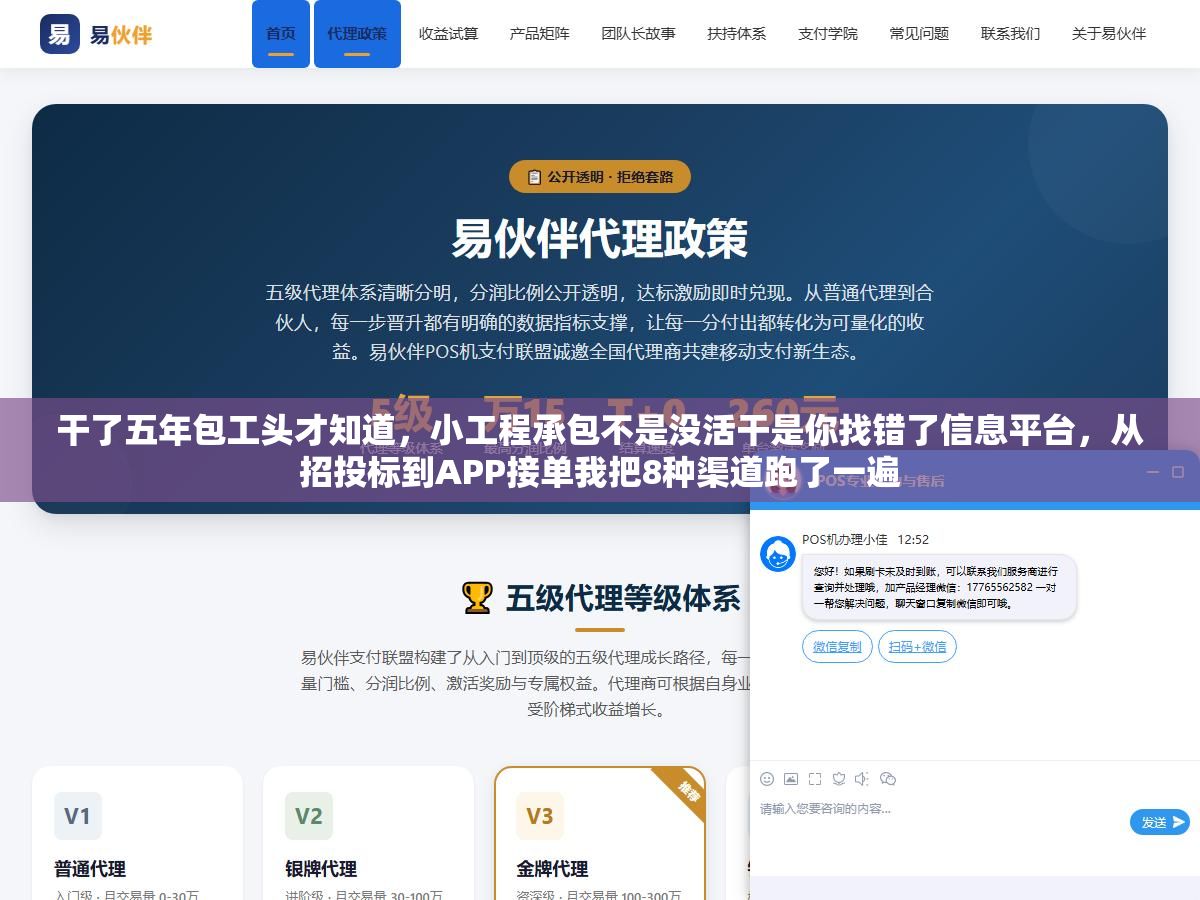The image size is (1200, 900).
Task: Click the POS机办理小佳 12:52 sender label
Action: click(x=865, y=539)
